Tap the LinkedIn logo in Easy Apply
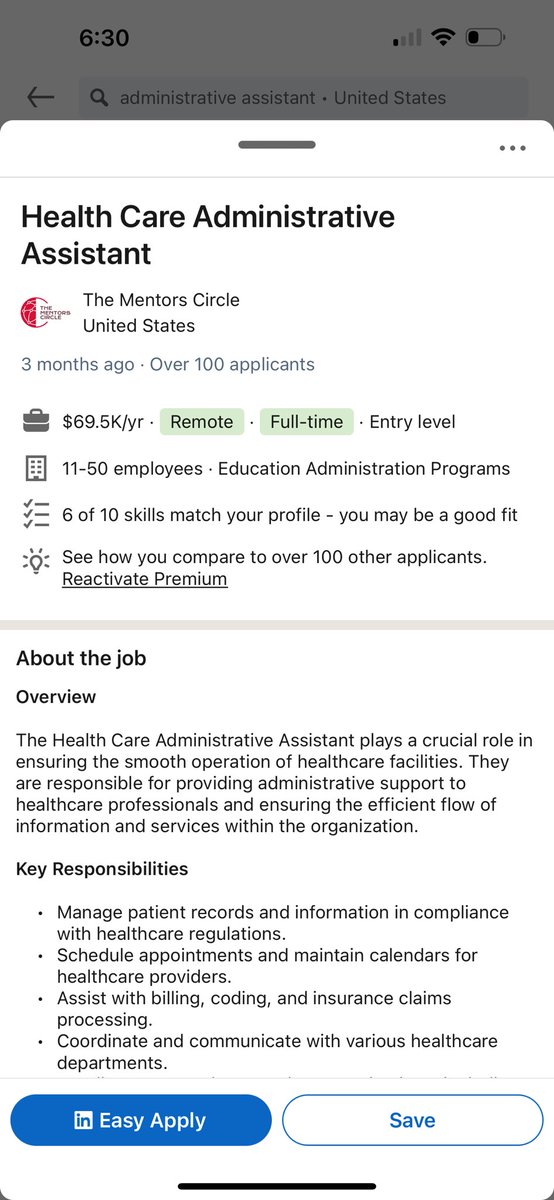This screenshot has width=554, height=1200. tap(84, 1121)
